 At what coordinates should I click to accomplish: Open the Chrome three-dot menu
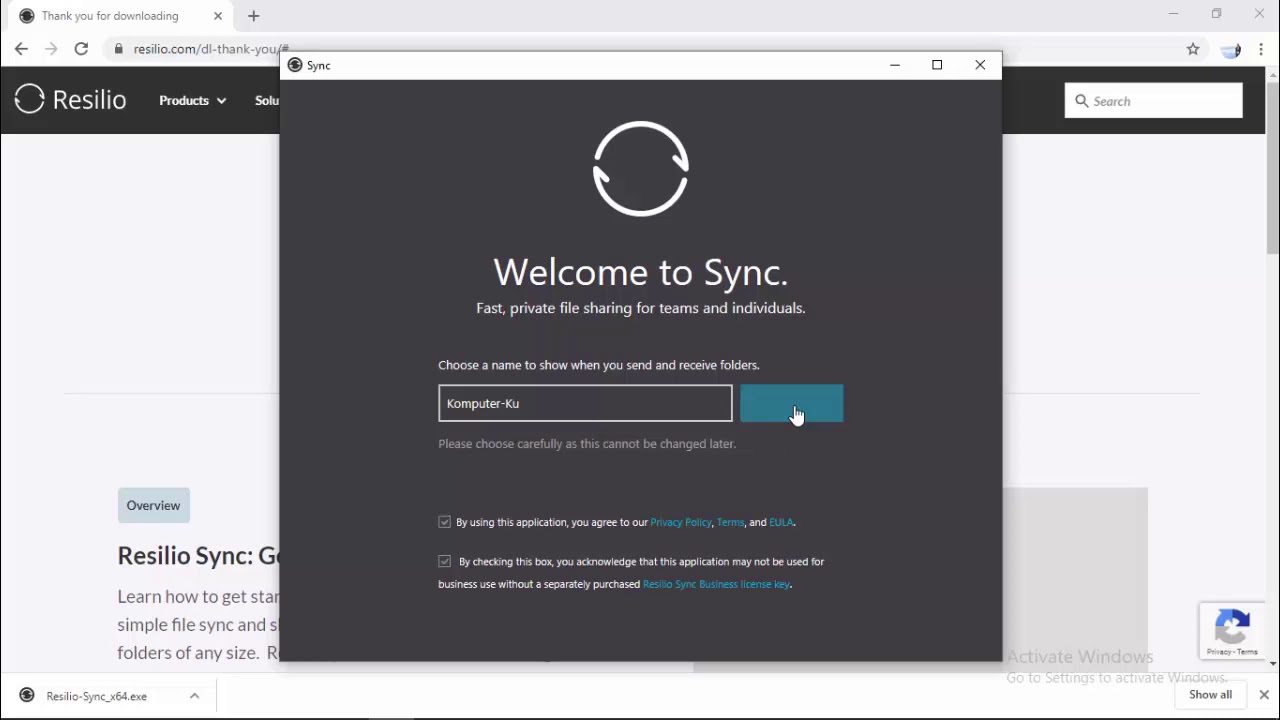[1261, 49]
